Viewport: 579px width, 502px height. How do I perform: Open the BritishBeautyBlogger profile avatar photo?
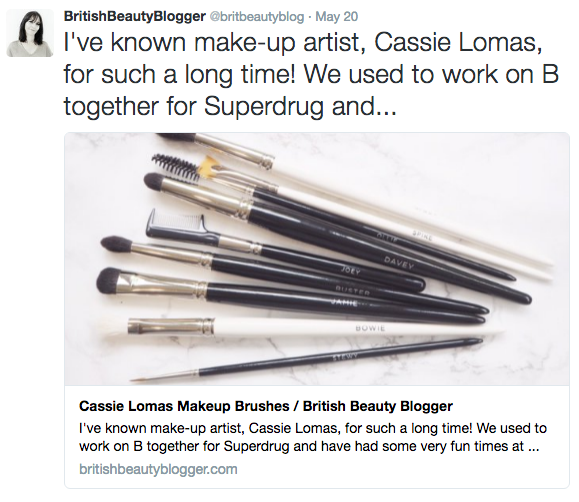[x=30, y=33]
